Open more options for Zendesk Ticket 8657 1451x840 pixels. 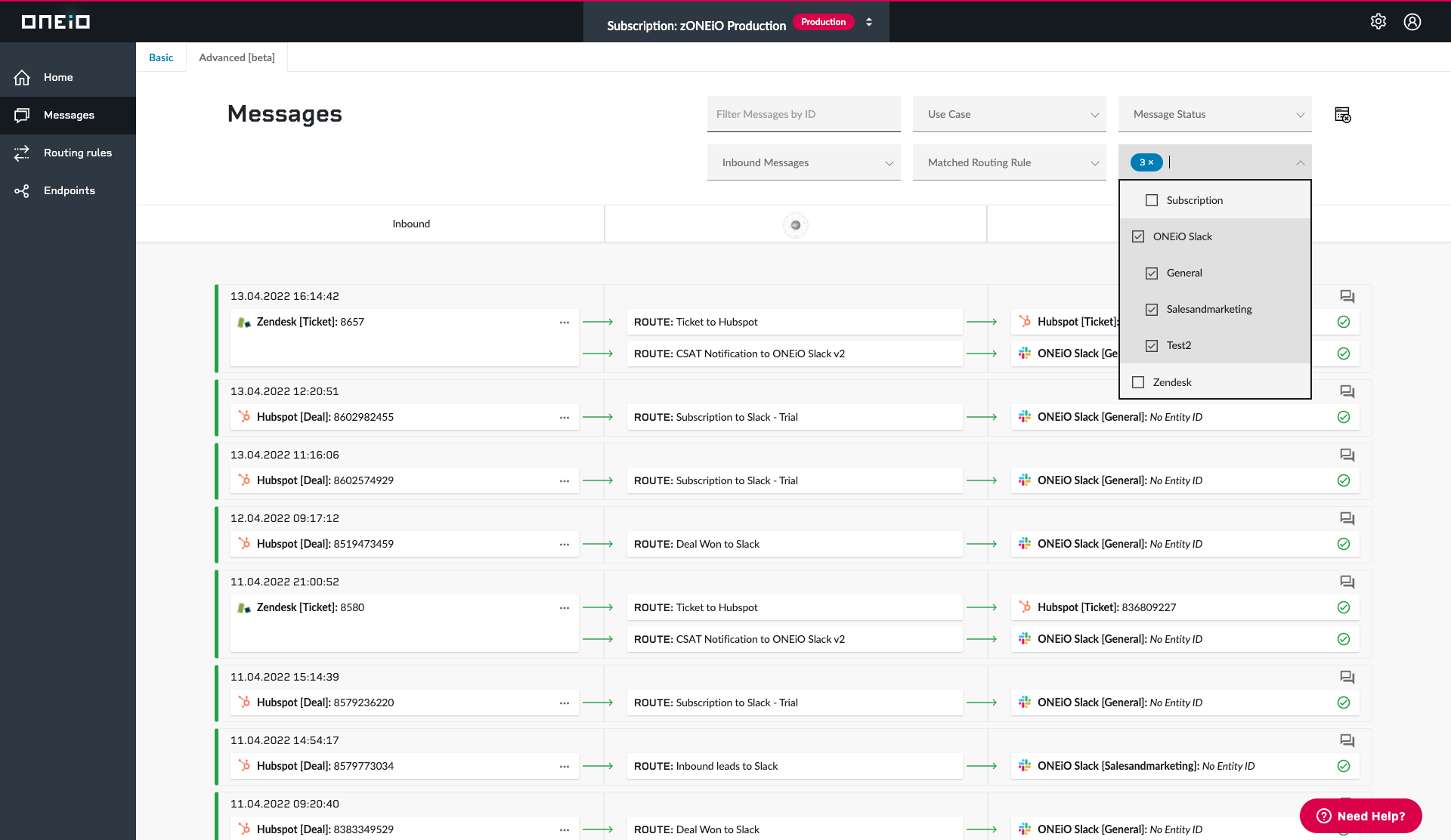[565, 323]
